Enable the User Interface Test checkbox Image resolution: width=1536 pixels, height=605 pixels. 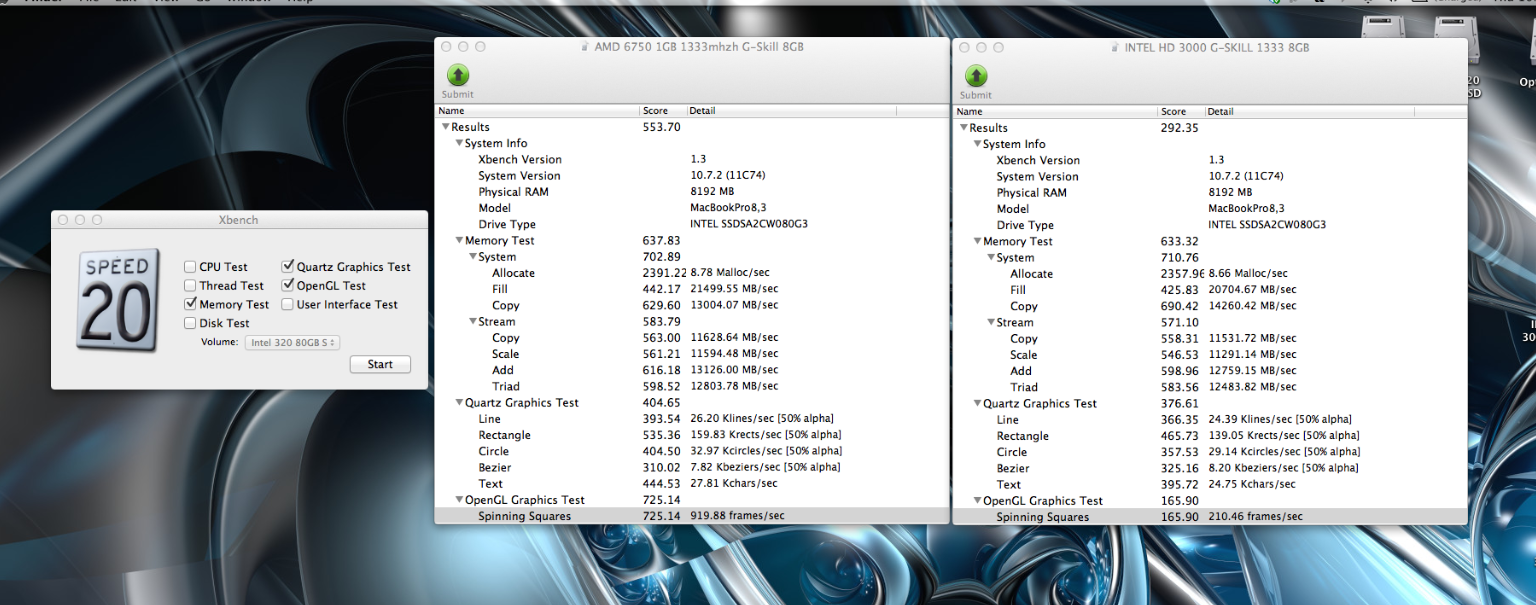[x=288, y=304]
